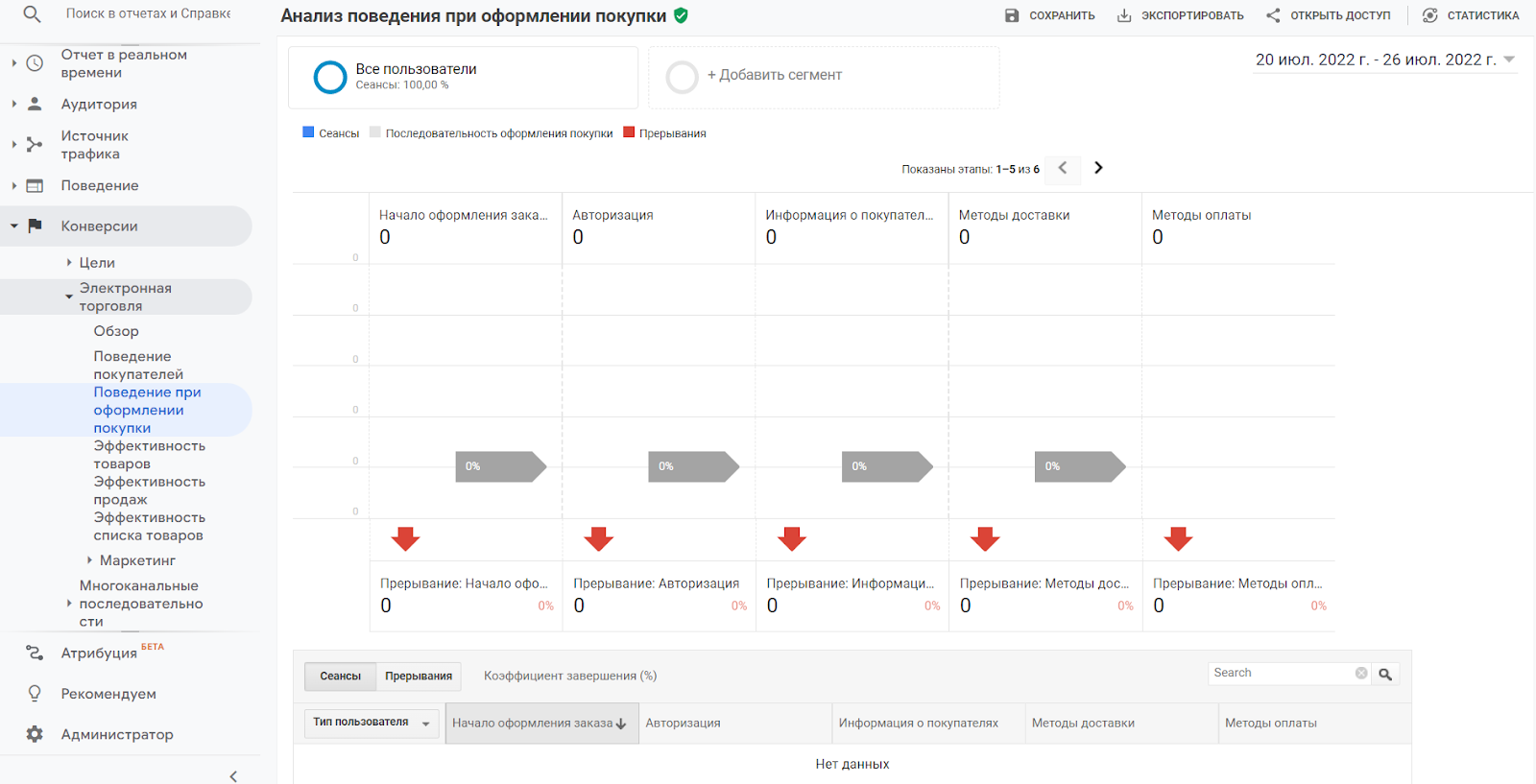This screenshot has width=1536, height=784.
Task: Click the Administrator gear icon
Action: click(35, 734)
